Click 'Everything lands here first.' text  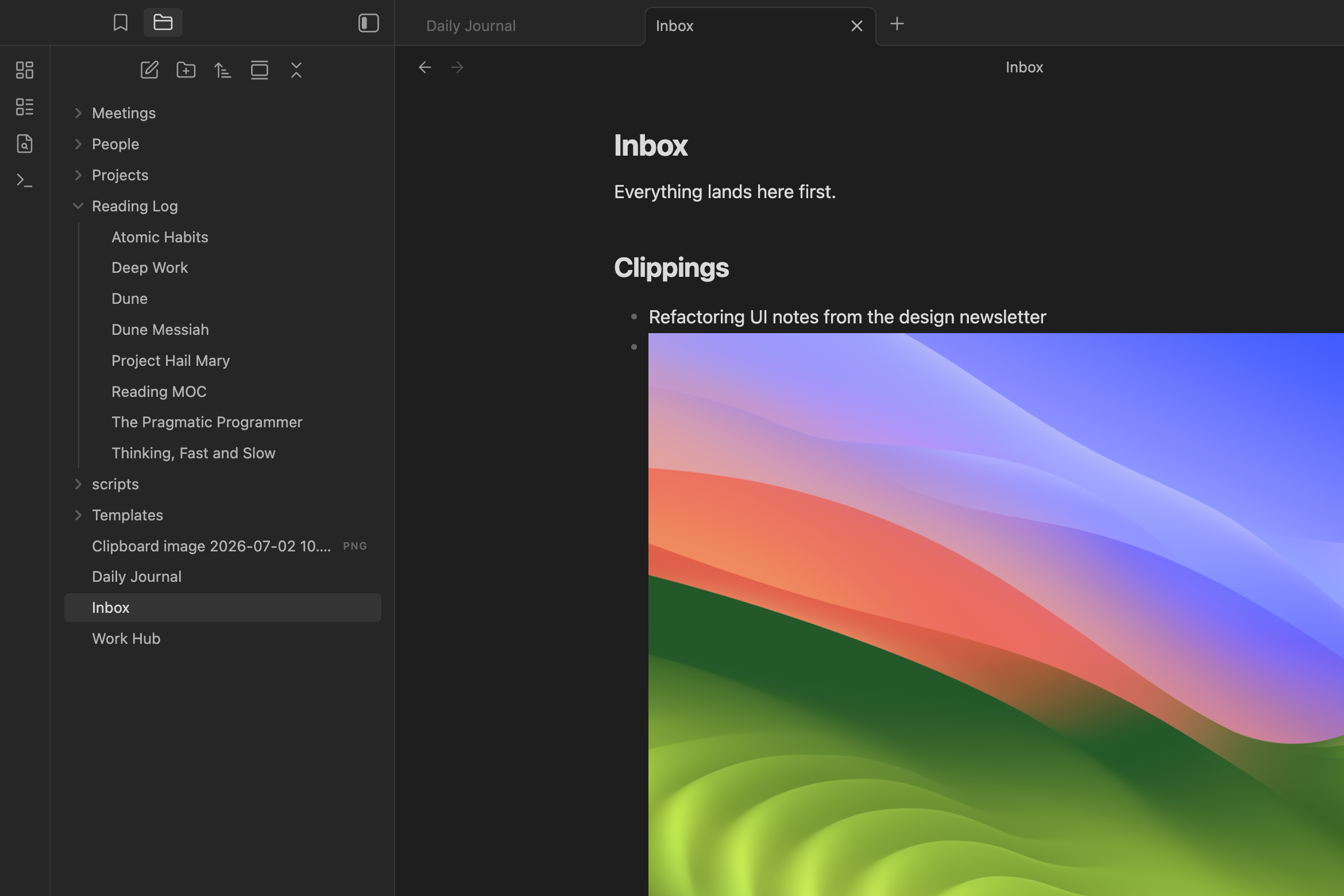point(725,192)
